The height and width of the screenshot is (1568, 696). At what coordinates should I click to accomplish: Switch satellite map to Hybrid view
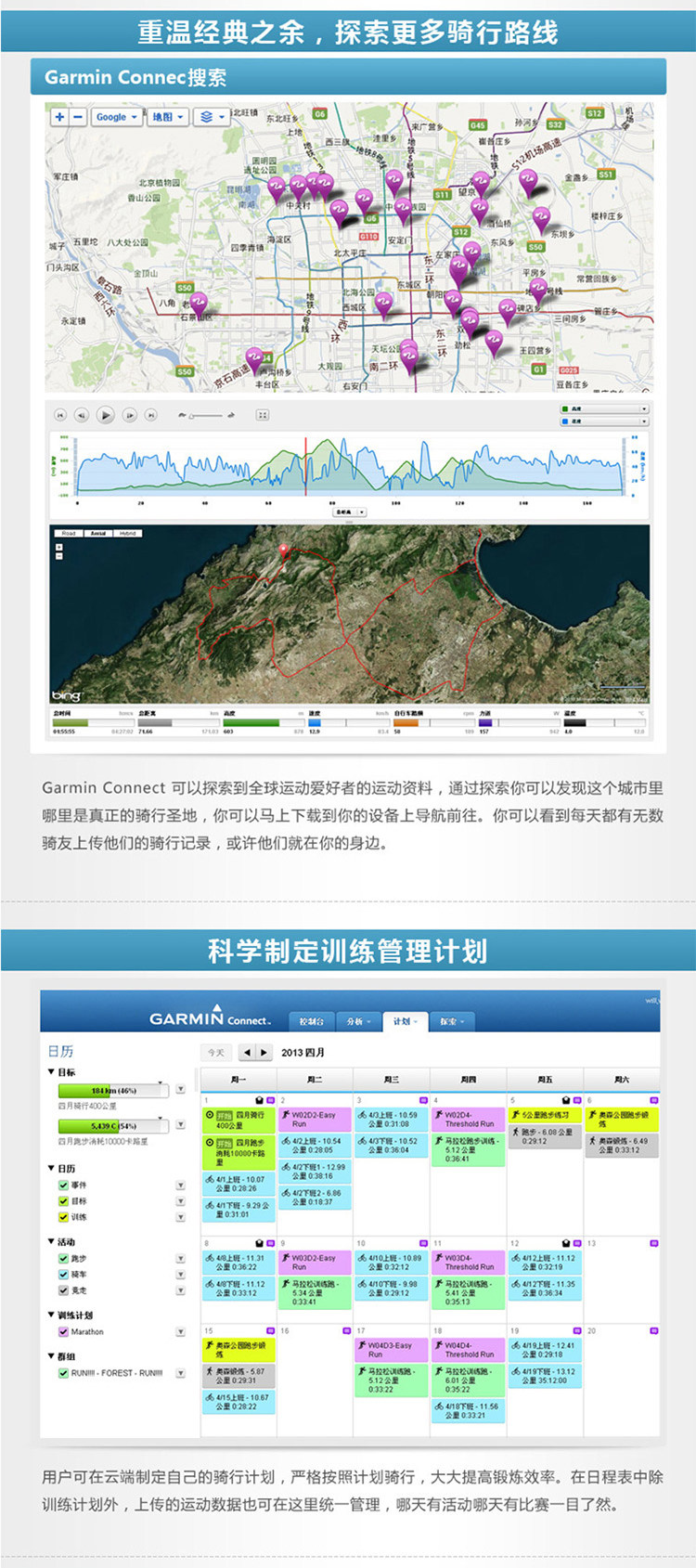point(127,533)
